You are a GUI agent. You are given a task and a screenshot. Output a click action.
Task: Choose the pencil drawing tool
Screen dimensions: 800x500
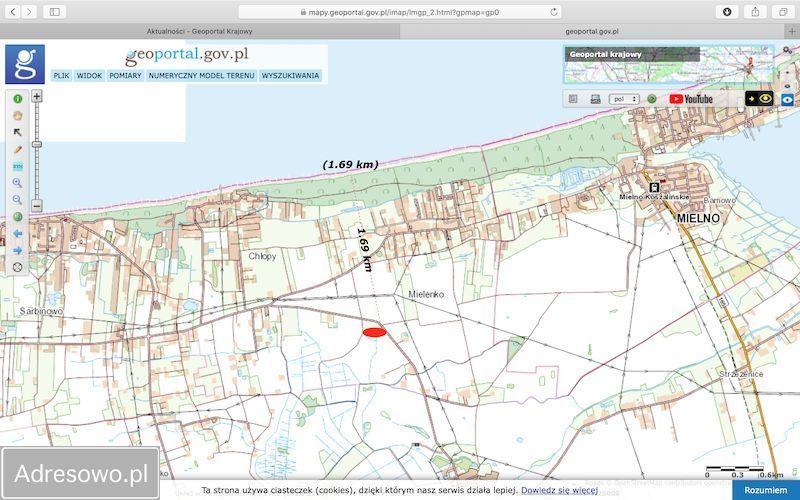click(x=17, y=149)
